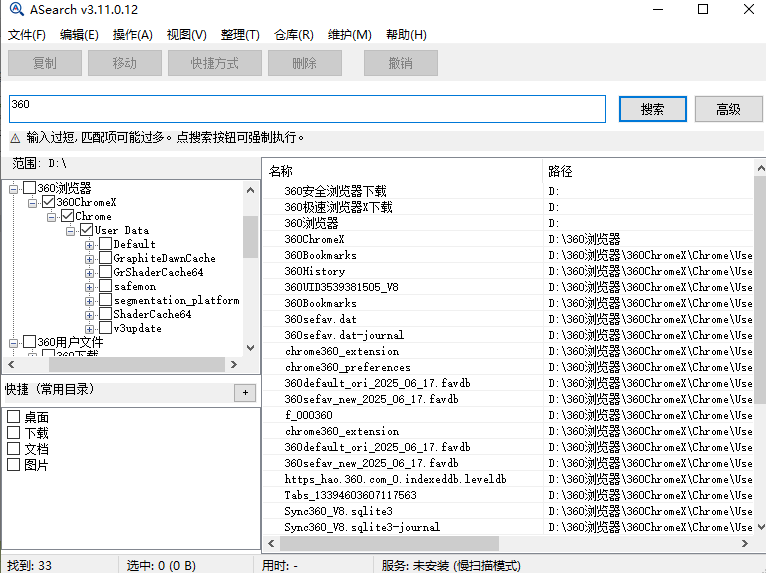This screenshot has height=573, width=766.
Task: Collapse the 360ChromeX tree node
Action: click(x=33, y=203)
